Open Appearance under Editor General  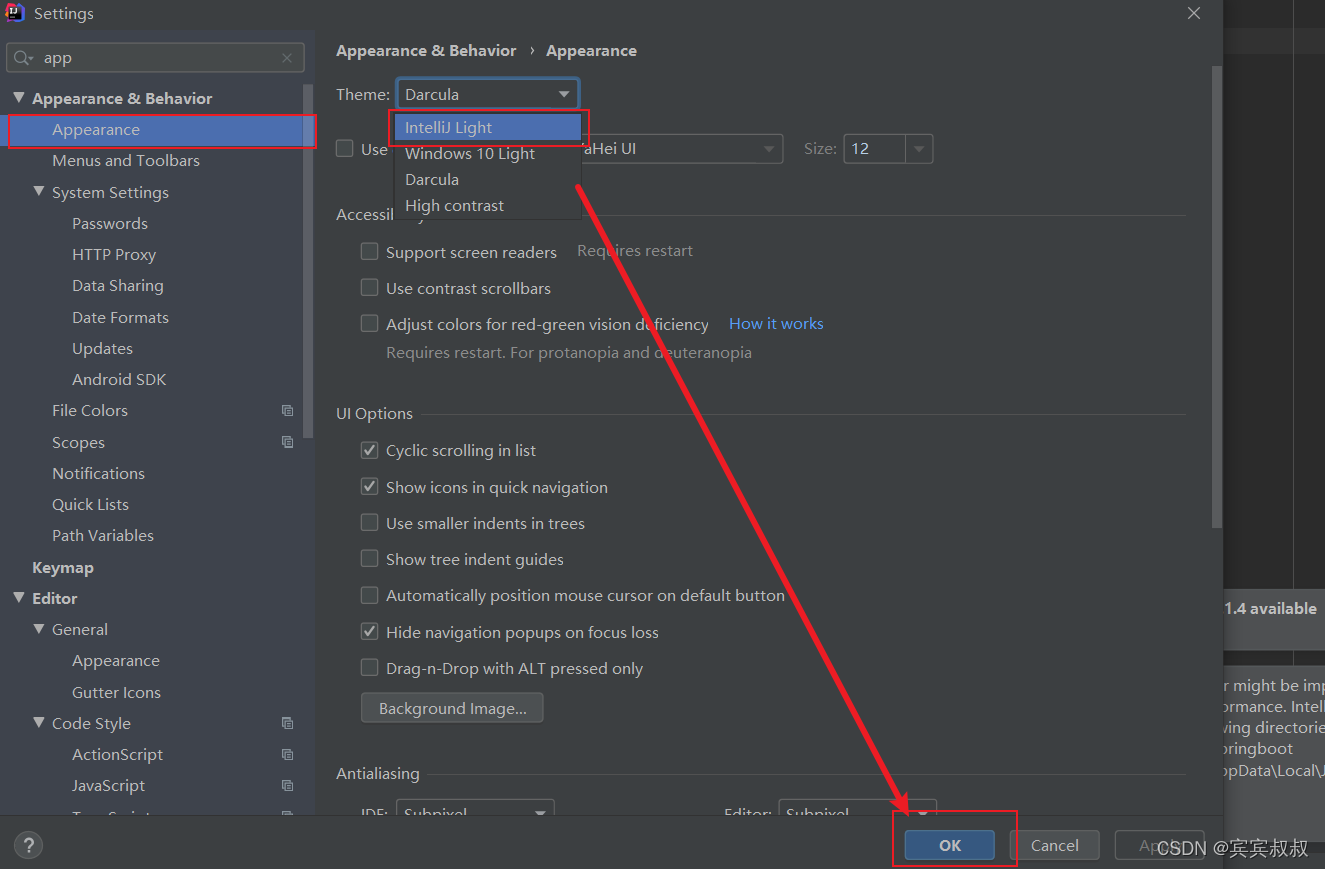116,660
